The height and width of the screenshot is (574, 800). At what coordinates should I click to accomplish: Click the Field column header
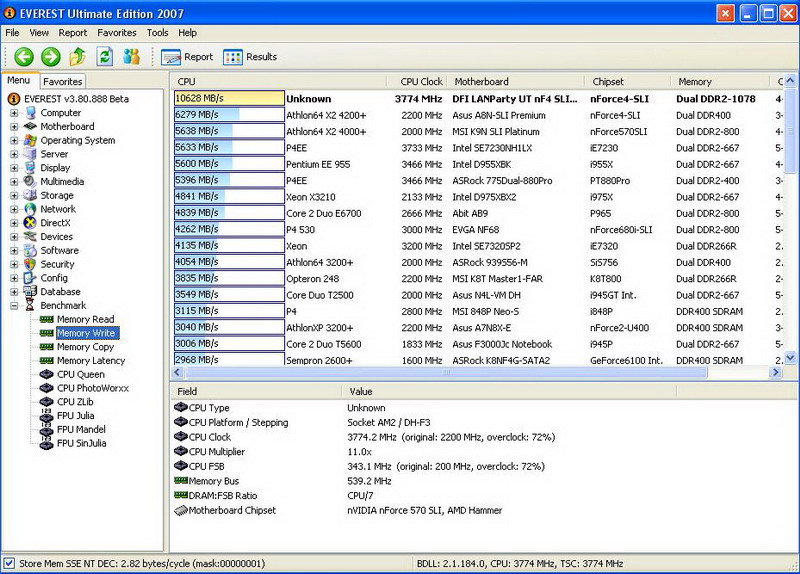point(256,391)
